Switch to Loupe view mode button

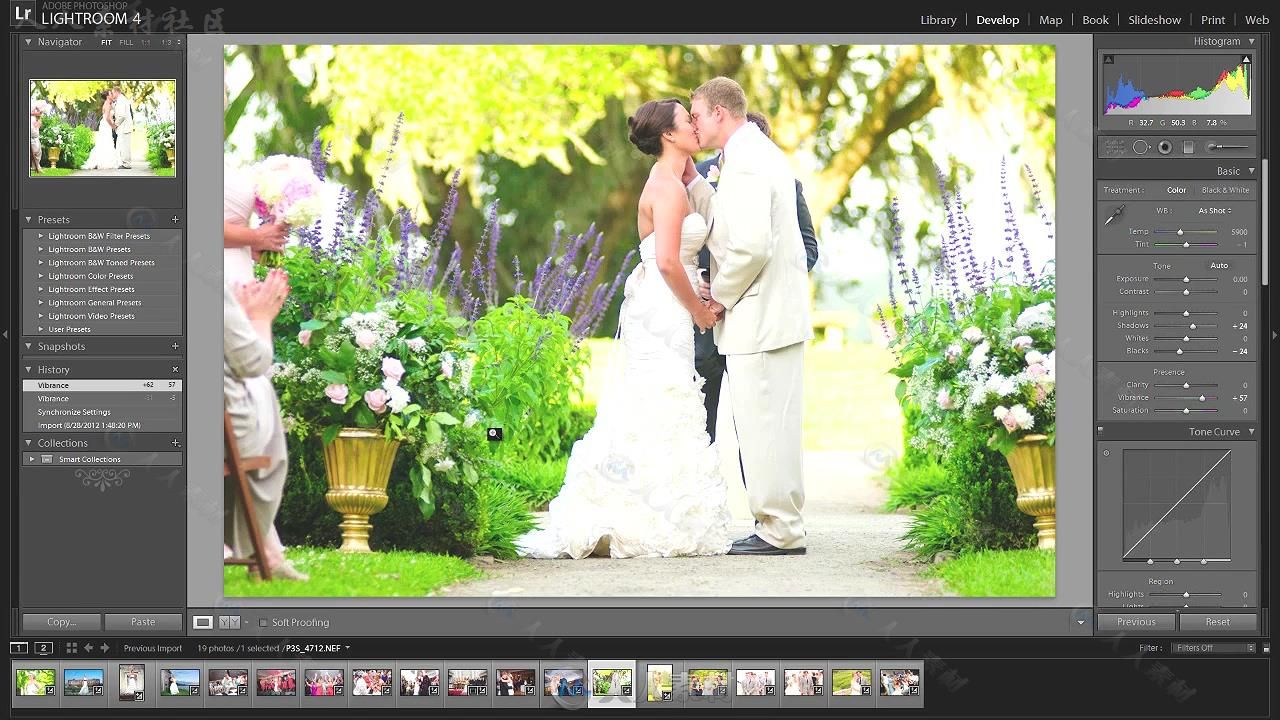tap(203, 622)
